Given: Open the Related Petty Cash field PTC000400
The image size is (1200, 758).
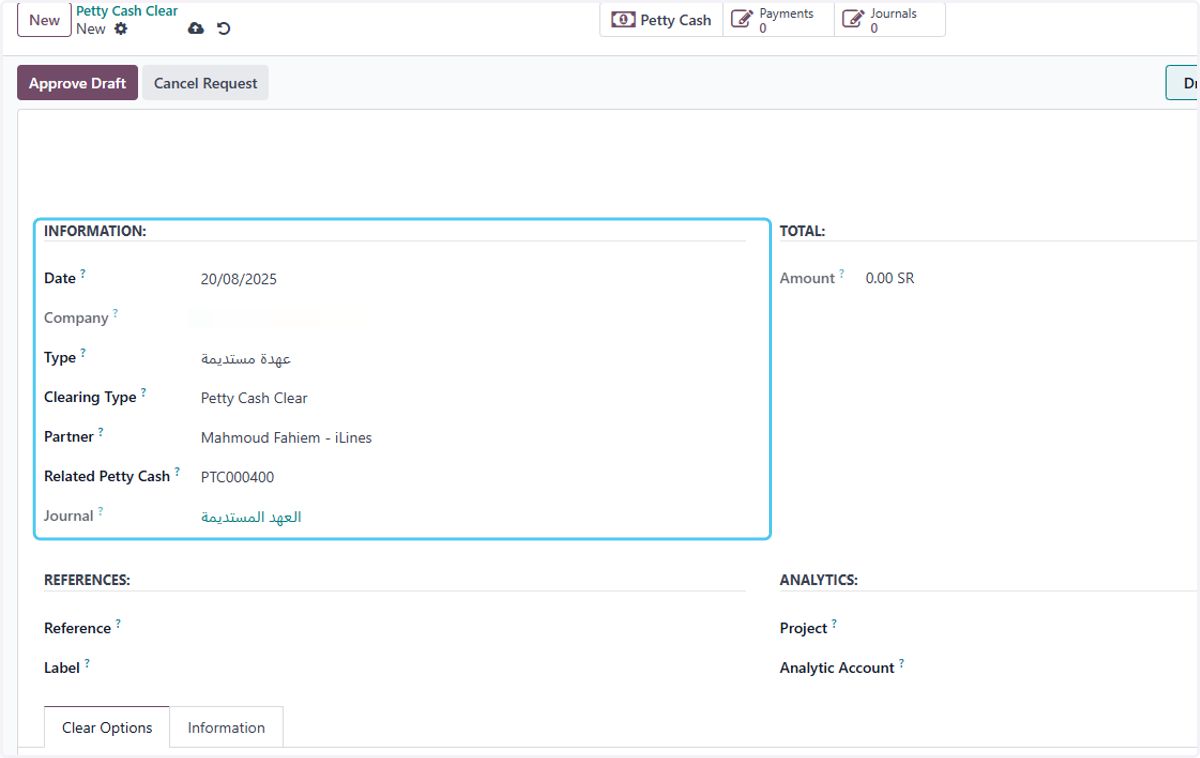Looking at the screenshot, I should 472,477.
